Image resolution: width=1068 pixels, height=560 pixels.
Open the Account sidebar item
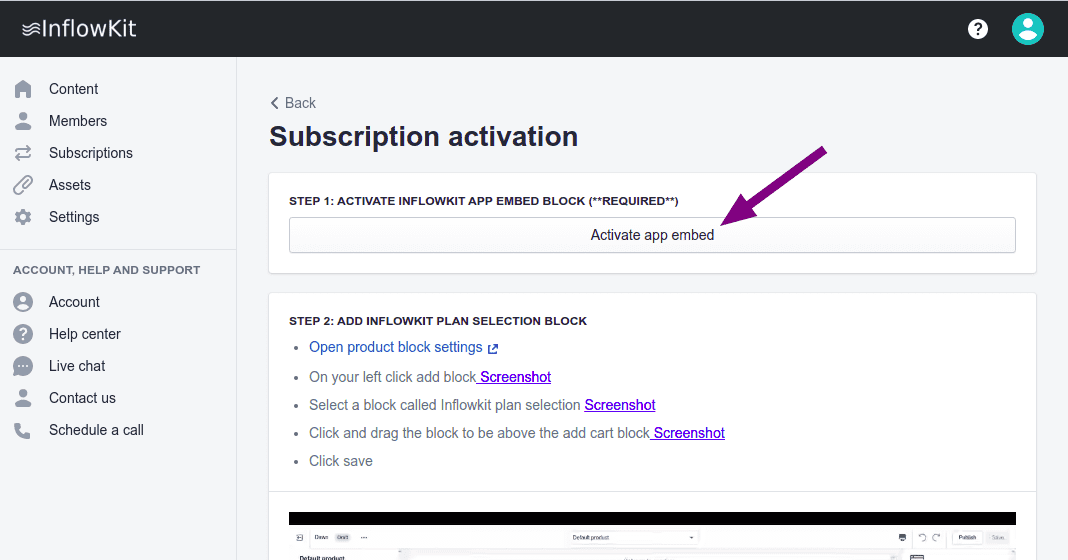click(74, 302)
